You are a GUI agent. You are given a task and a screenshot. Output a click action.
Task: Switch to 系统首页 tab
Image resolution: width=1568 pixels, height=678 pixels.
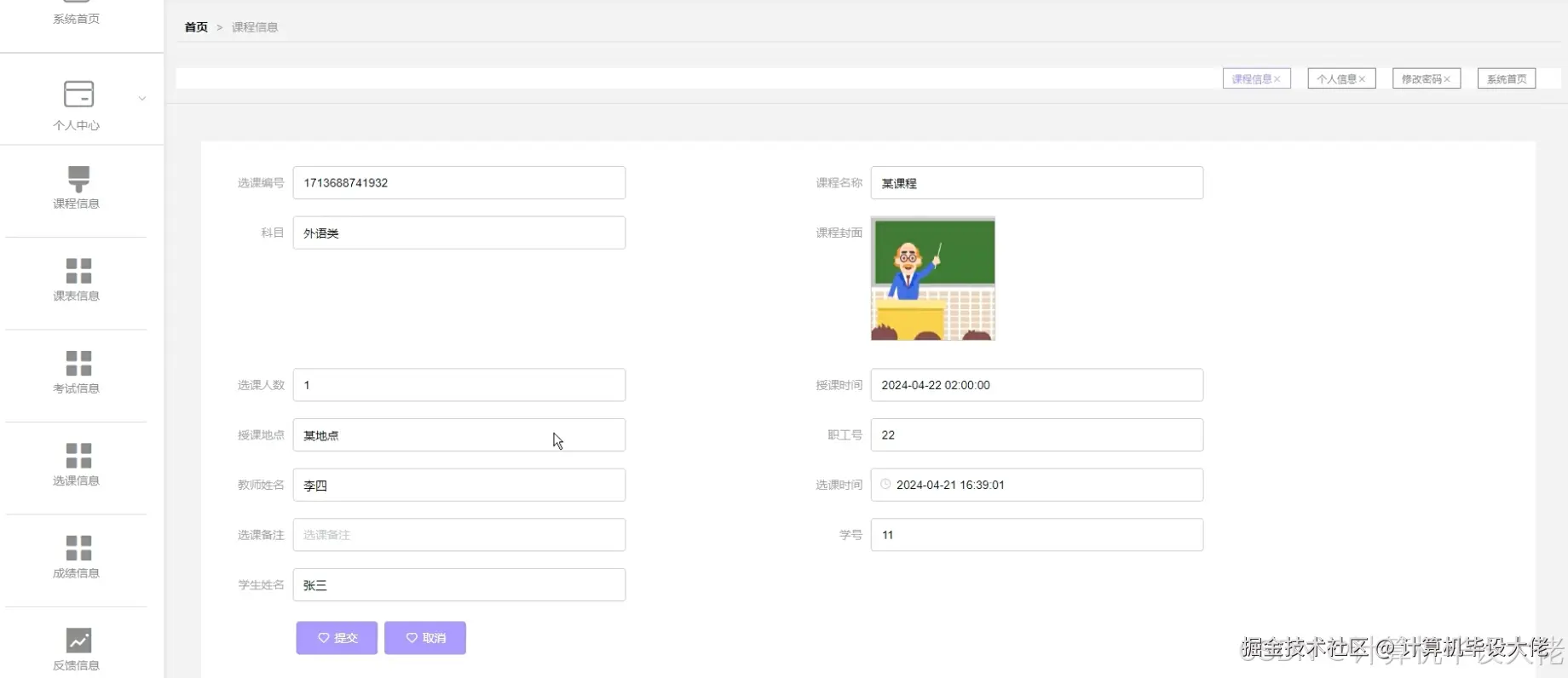tap(1507, 78)
